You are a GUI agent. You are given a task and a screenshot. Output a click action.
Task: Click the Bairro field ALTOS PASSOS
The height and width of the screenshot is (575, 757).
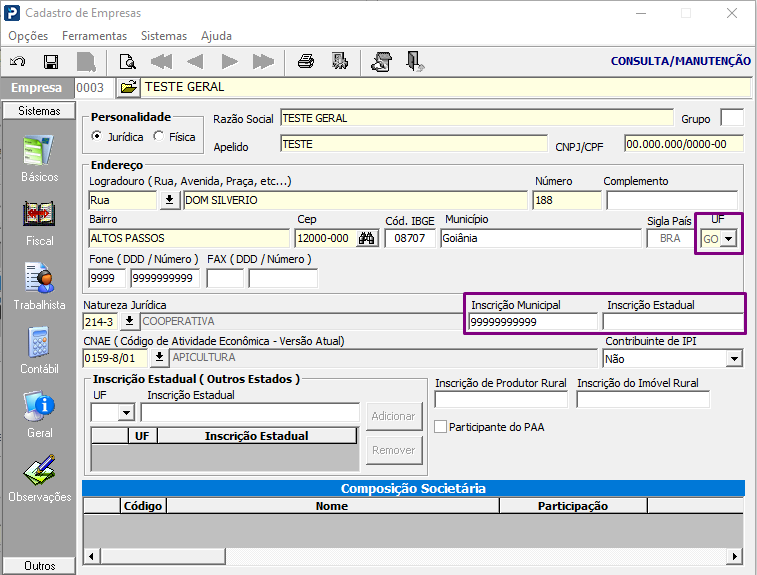click(189, 238)
